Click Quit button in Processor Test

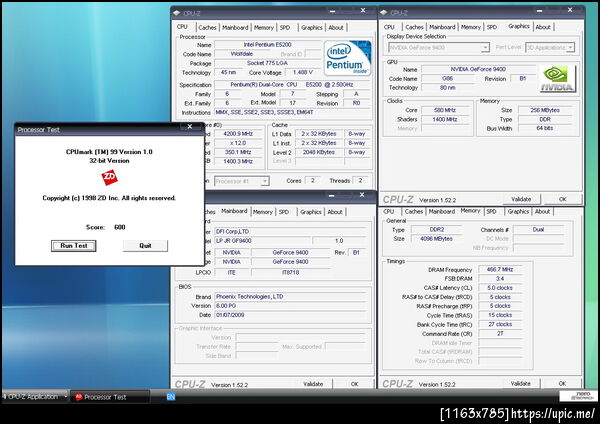[145, 246]
